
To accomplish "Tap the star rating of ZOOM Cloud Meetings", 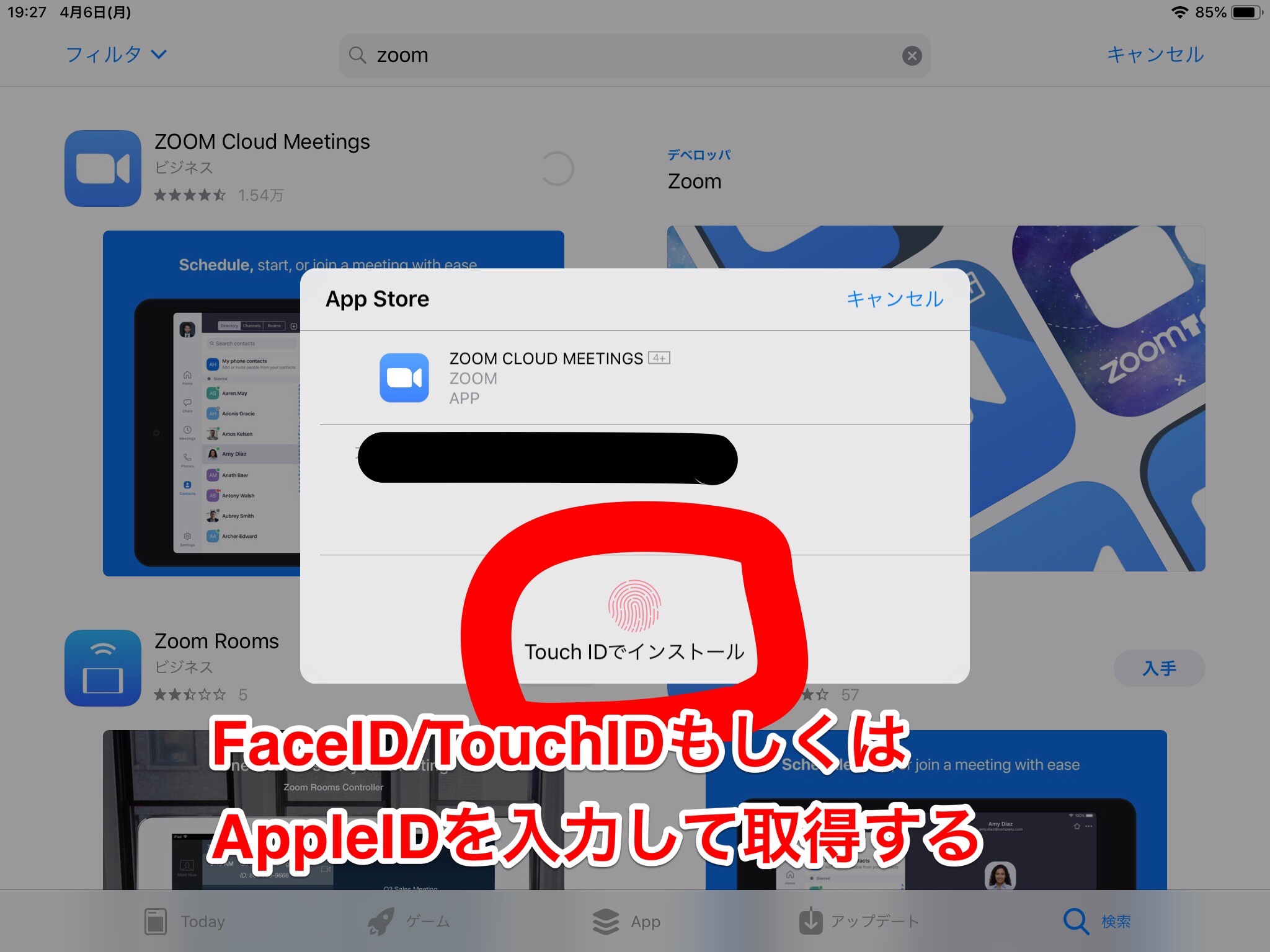I will tap(190, 195).
